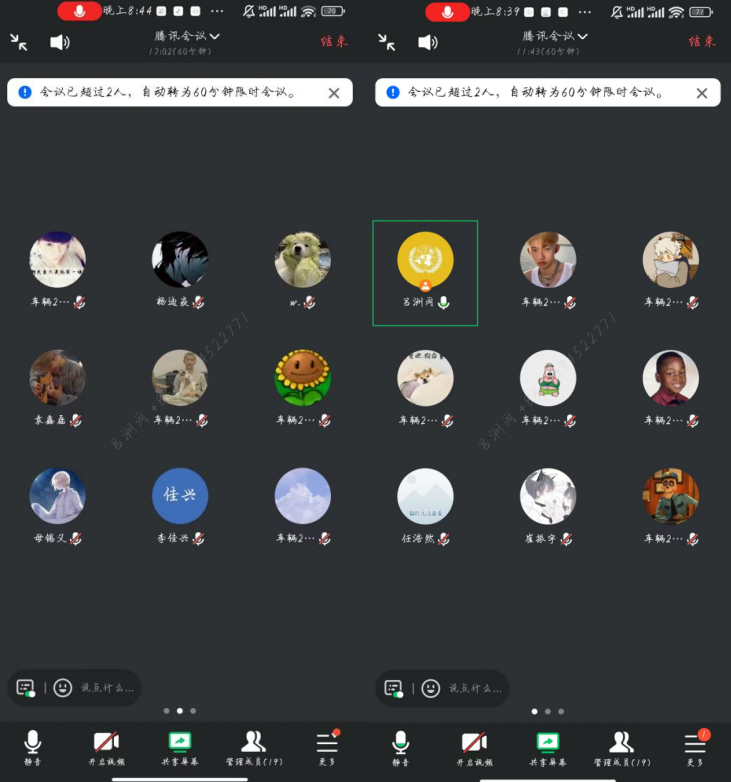Image resolution: width=731 pixels, height=782 pixels.
Task: Dismiss the 60-minute limit notice in left meeting
Action: pyautogui.click(x=334, y=93)
